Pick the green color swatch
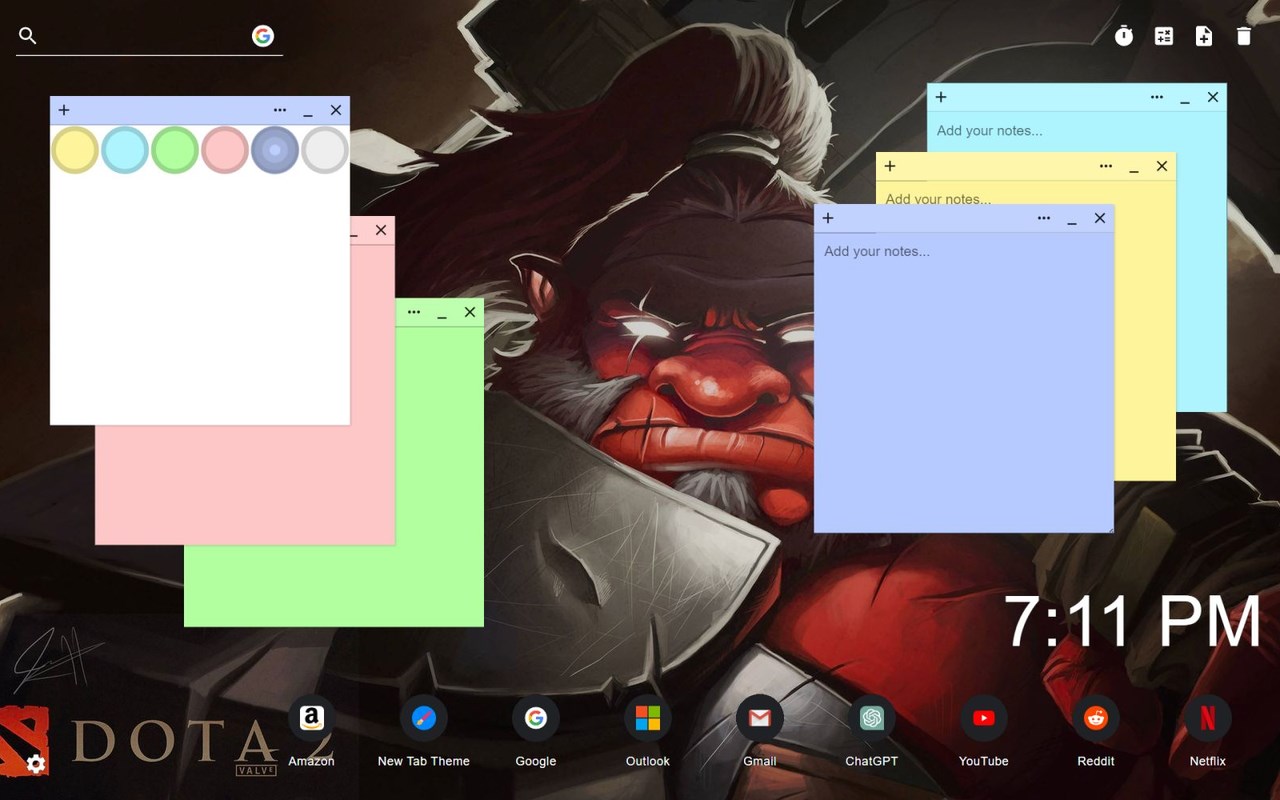 (175, 150)
